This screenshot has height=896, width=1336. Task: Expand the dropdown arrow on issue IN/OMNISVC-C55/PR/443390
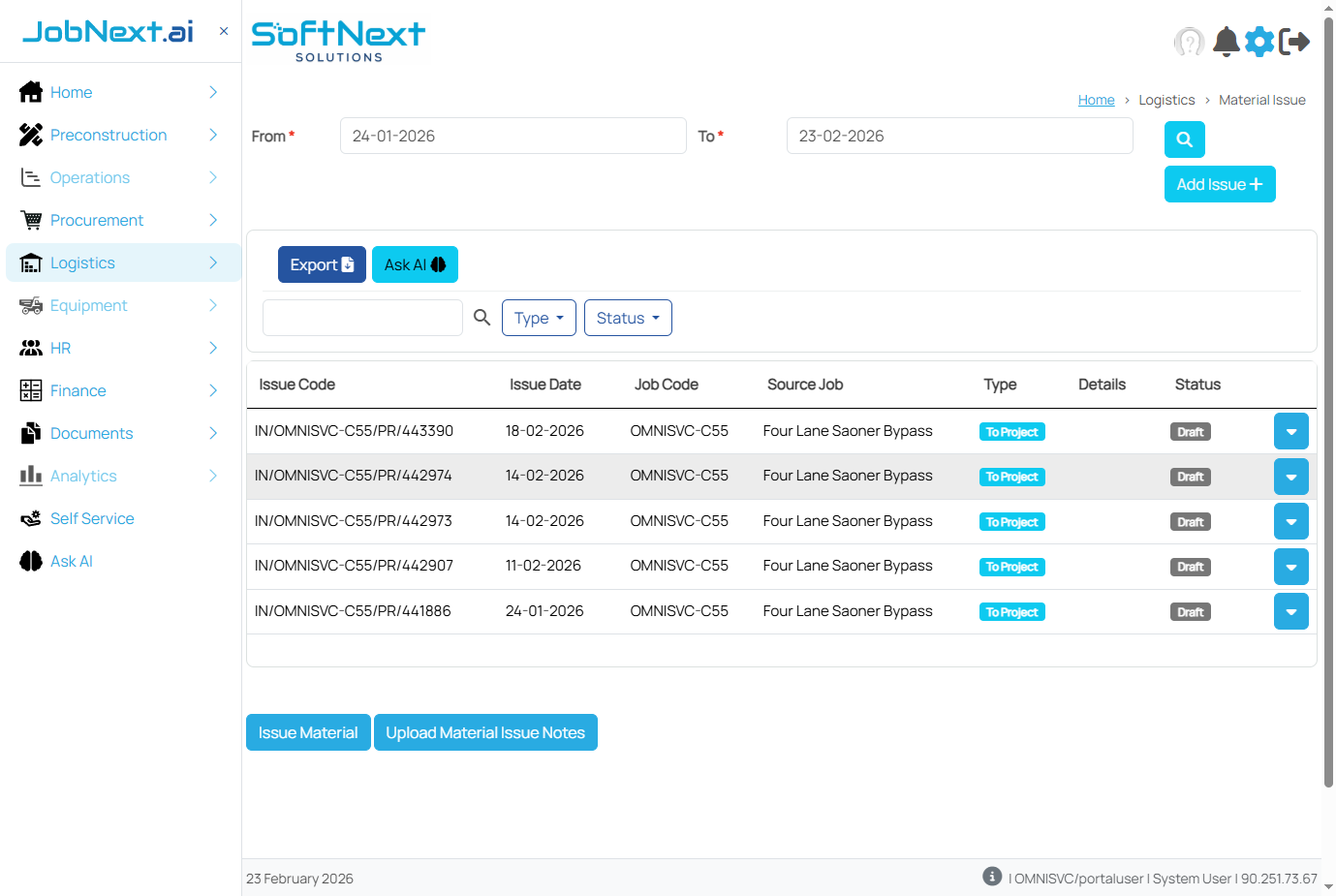(1290, 431)
